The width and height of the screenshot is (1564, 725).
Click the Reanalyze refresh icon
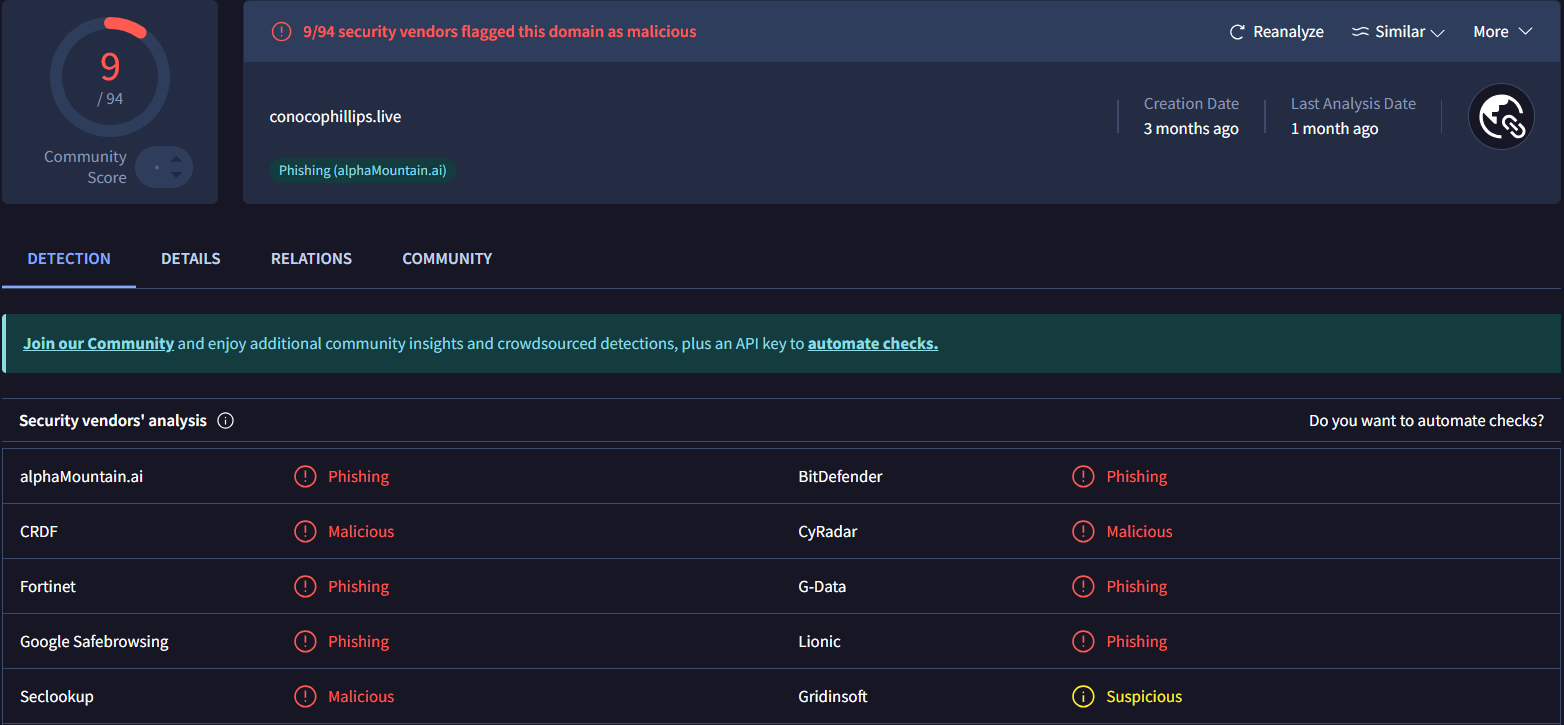[1237, 32]
